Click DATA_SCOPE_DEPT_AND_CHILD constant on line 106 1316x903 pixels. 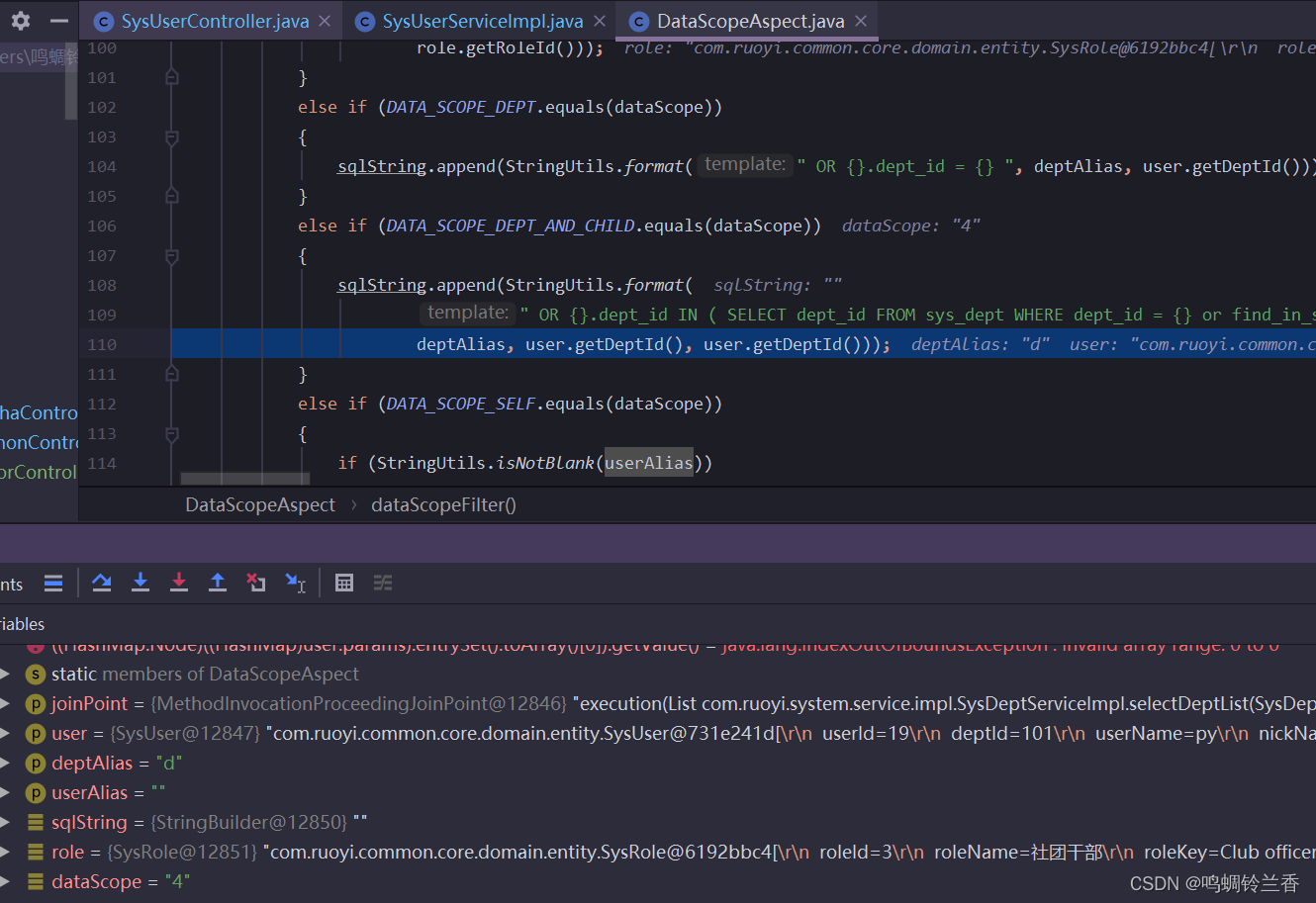[511, 226]
